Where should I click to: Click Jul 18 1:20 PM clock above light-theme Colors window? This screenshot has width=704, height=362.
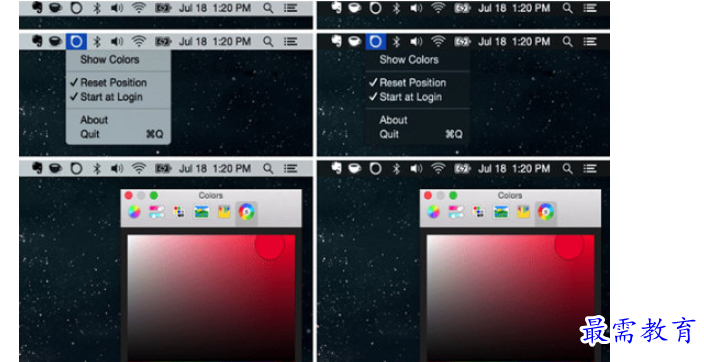coord(215,168)
